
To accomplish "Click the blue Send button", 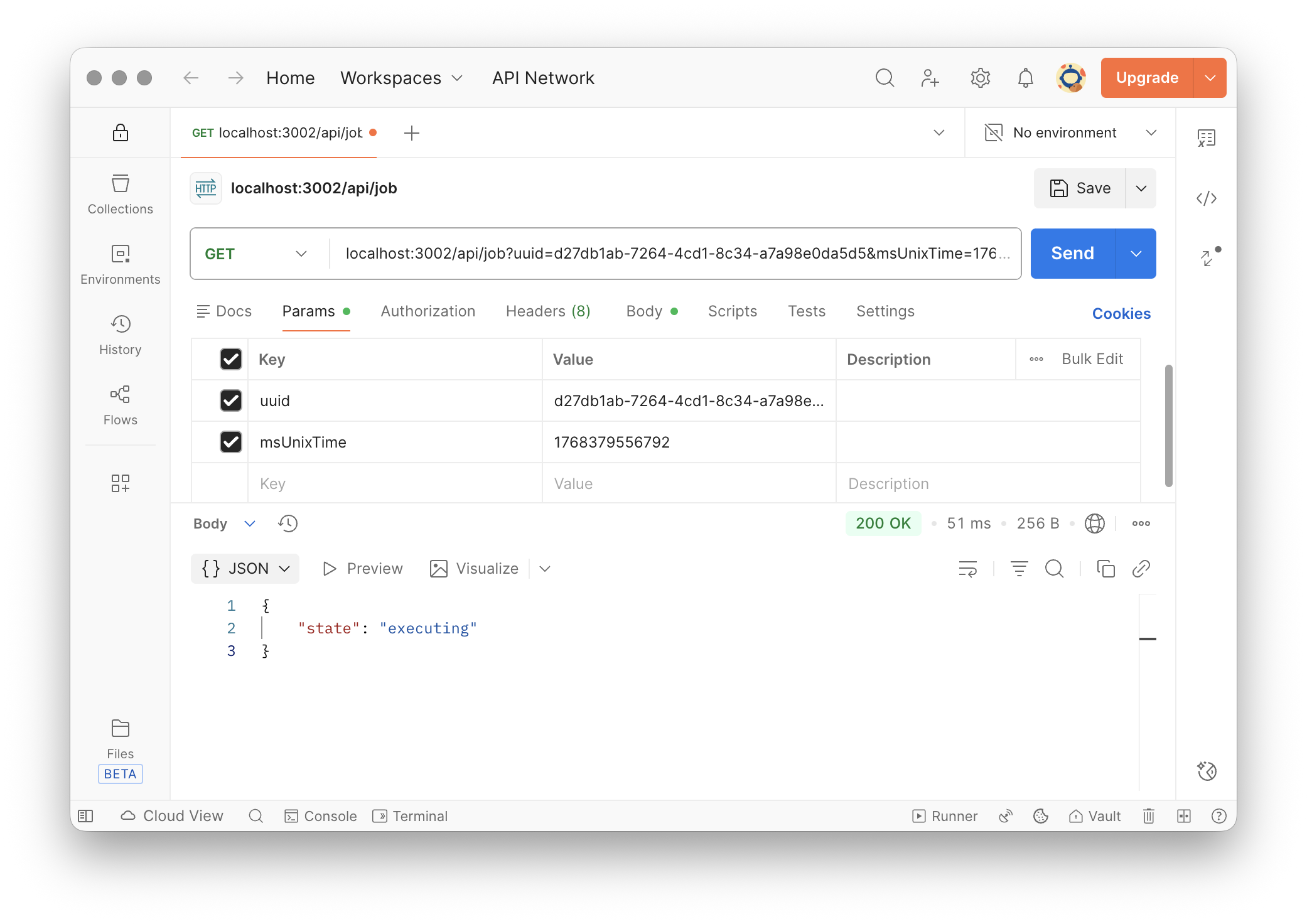I will [1072, 254].
